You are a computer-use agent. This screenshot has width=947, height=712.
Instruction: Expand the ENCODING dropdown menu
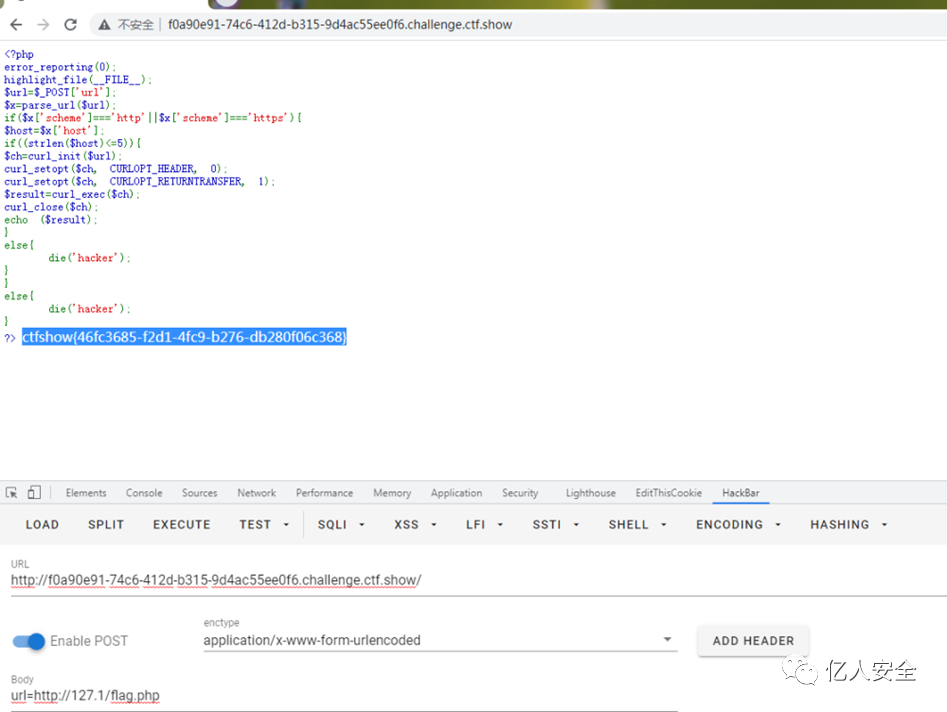point(739,524)
